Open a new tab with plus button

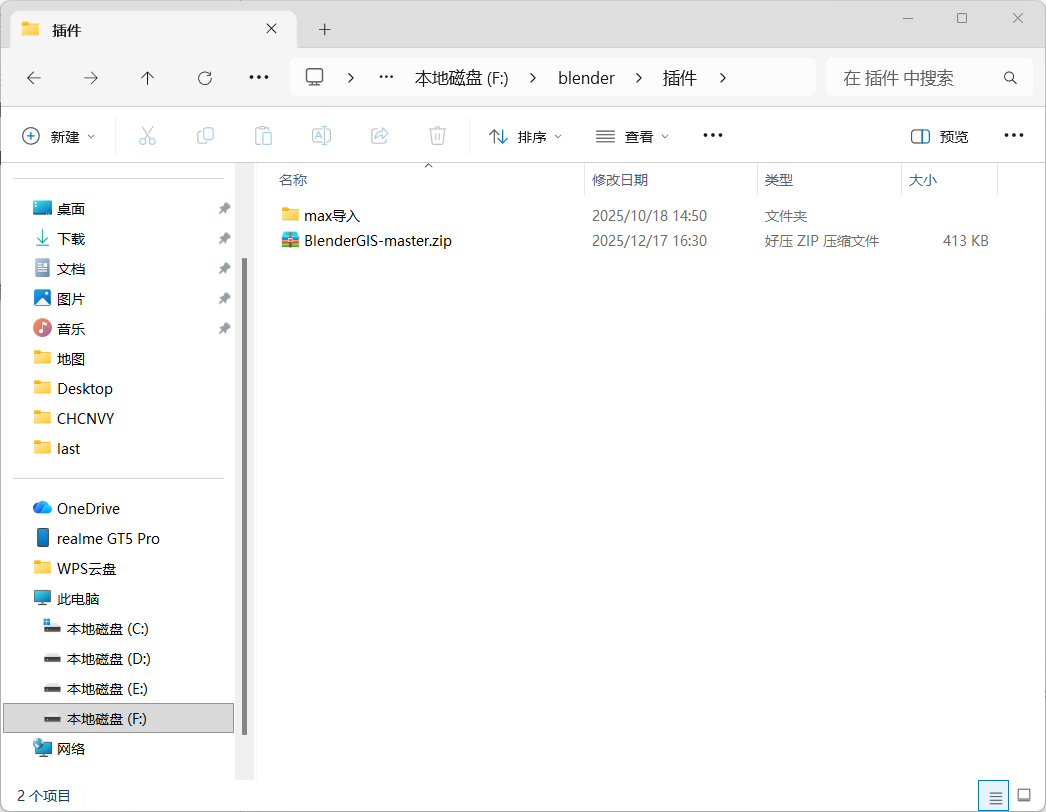[x=325, y=29]
